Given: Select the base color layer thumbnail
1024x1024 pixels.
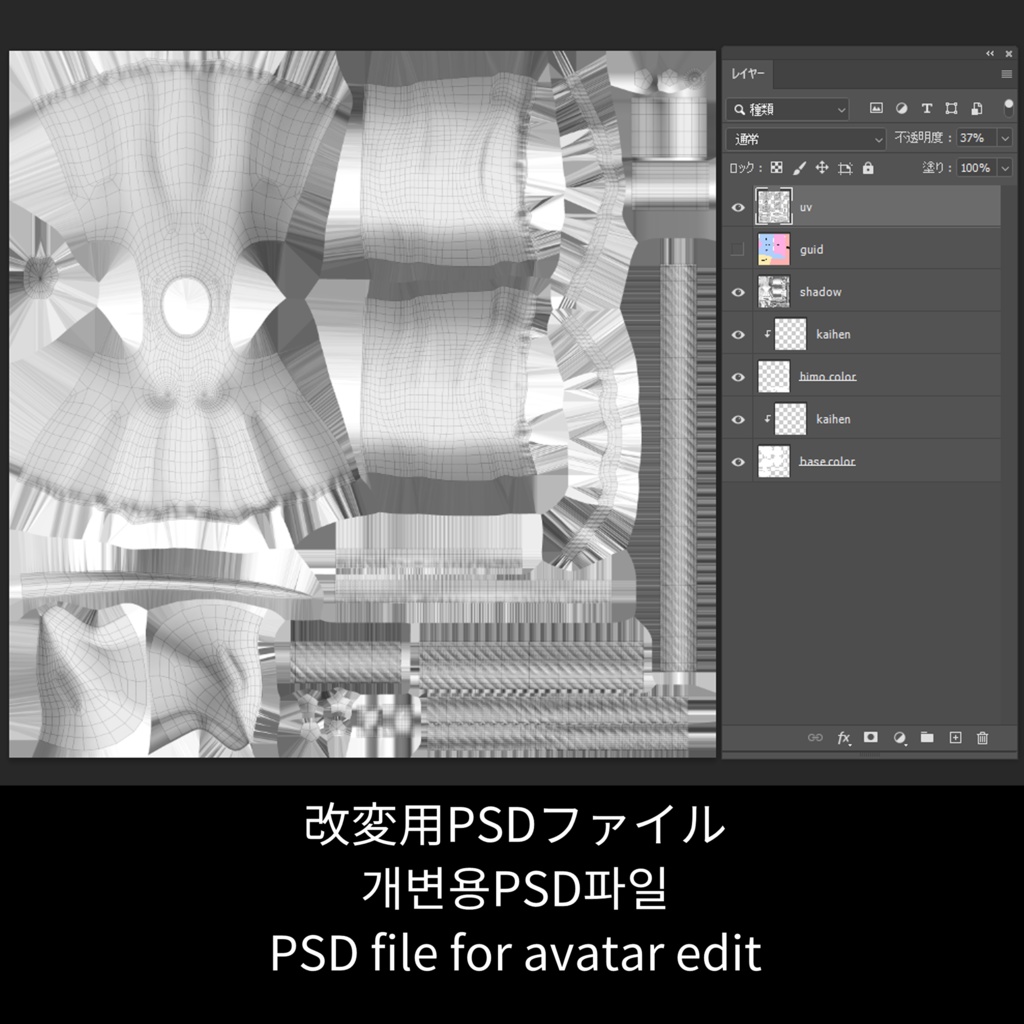Looking at the screenshot, I should [774, 462].
